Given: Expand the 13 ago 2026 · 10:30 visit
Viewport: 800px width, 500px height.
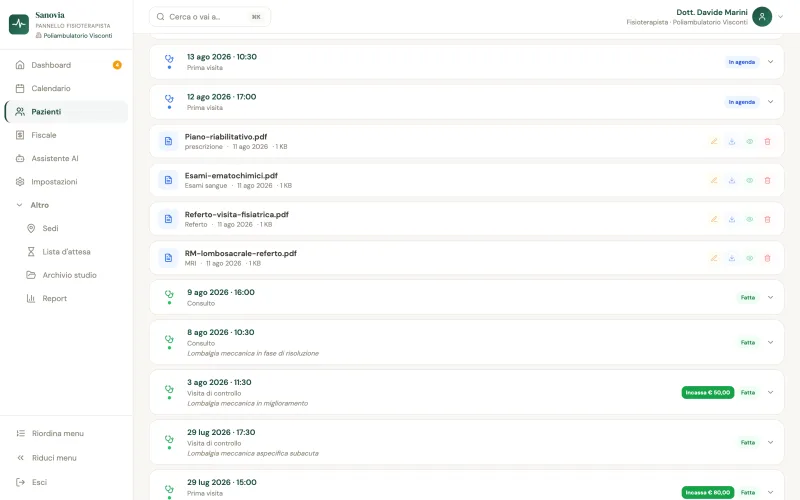Looking at the screenshot, I should (770, 62).
